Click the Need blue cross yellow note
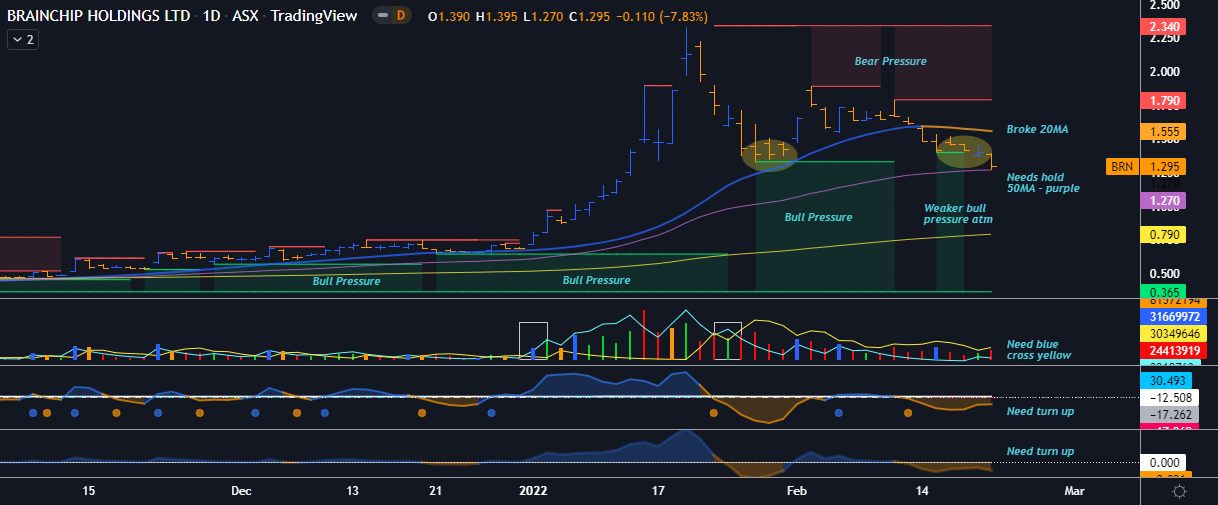This screenshot has width=1218, height=505. tap(1038, 349)
